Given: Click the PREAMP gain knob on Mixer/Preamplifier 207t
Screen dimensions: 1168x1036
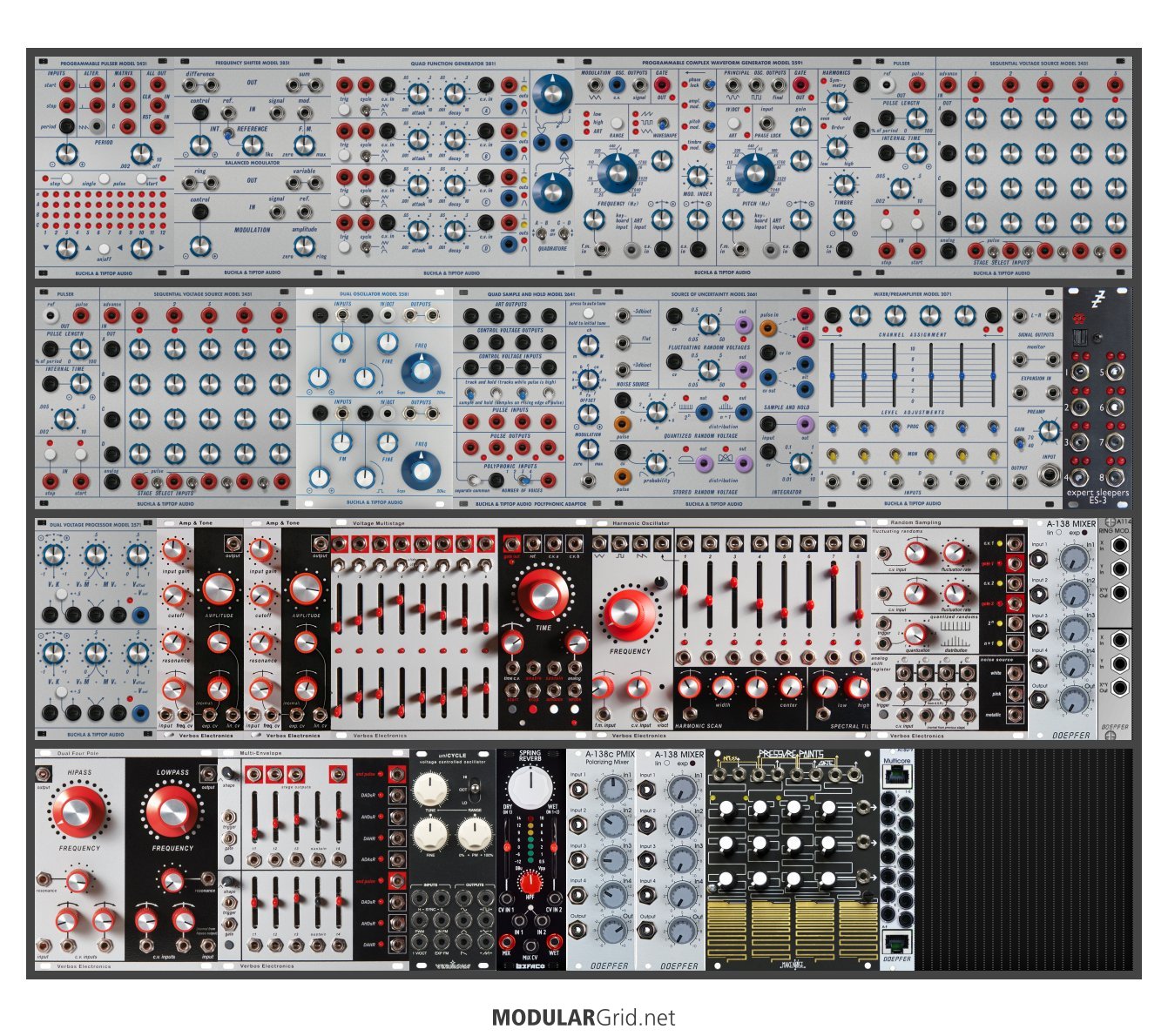Looking at the screenshot, I should point(1049,430).
